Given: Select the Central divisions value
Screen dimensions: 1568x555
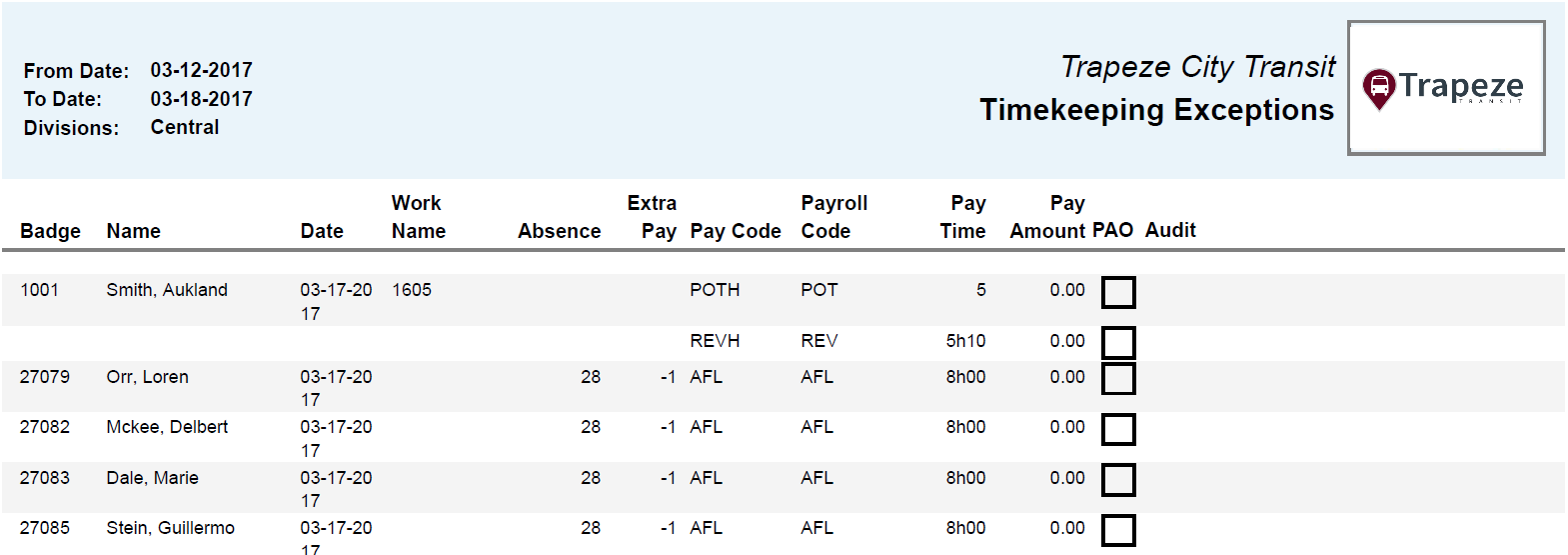Looking at the screenshot, I should click(185, 127).
